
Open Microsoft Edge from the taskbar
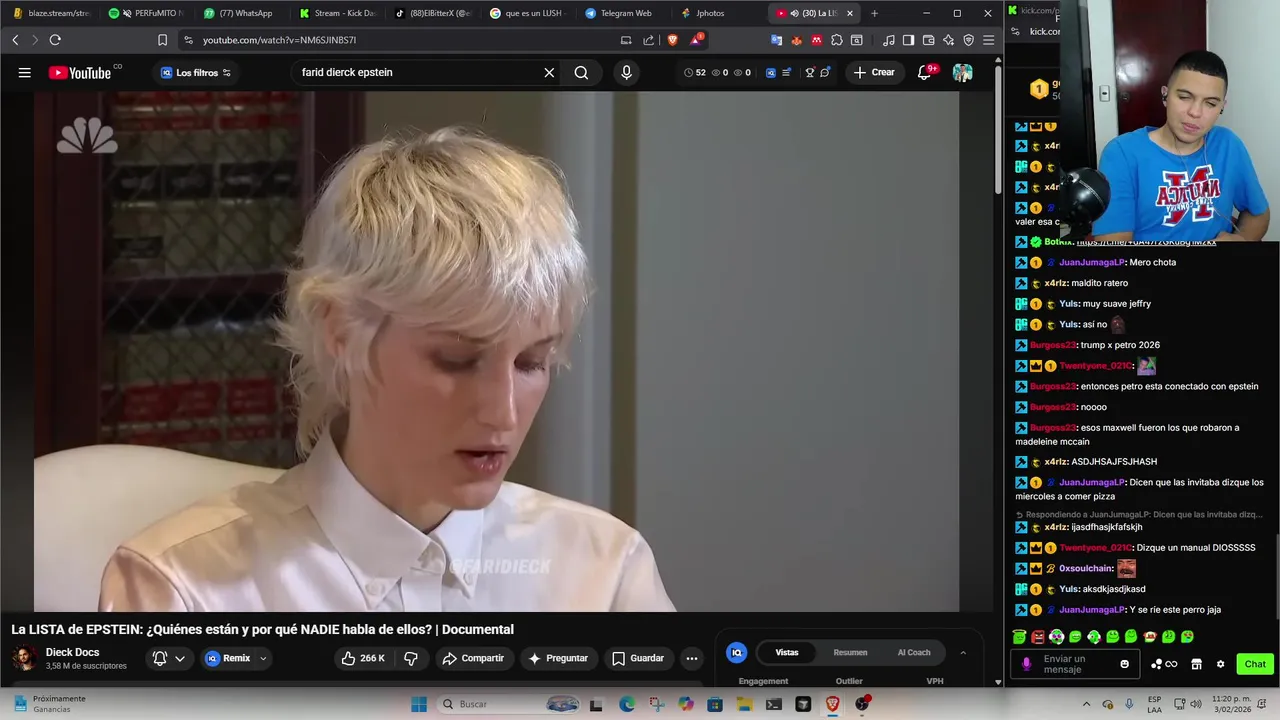[x=626, y=704]
